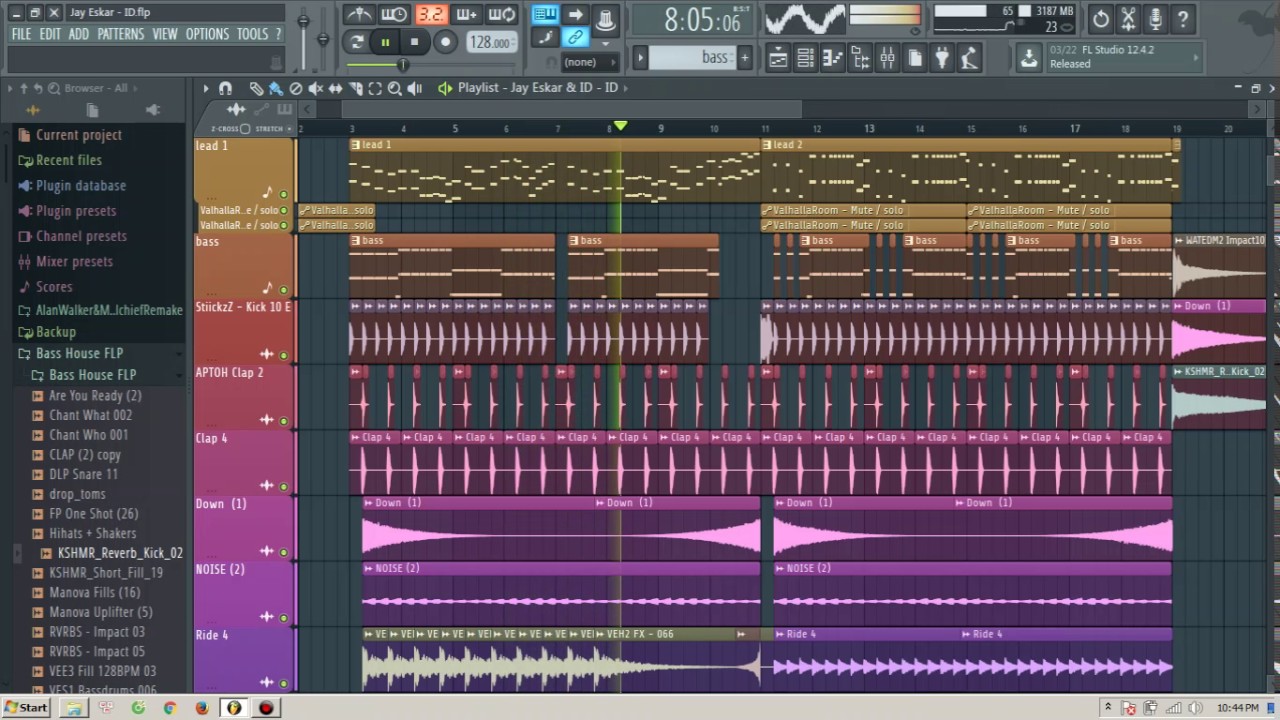Toggle loop recording button

pos(502,14)
